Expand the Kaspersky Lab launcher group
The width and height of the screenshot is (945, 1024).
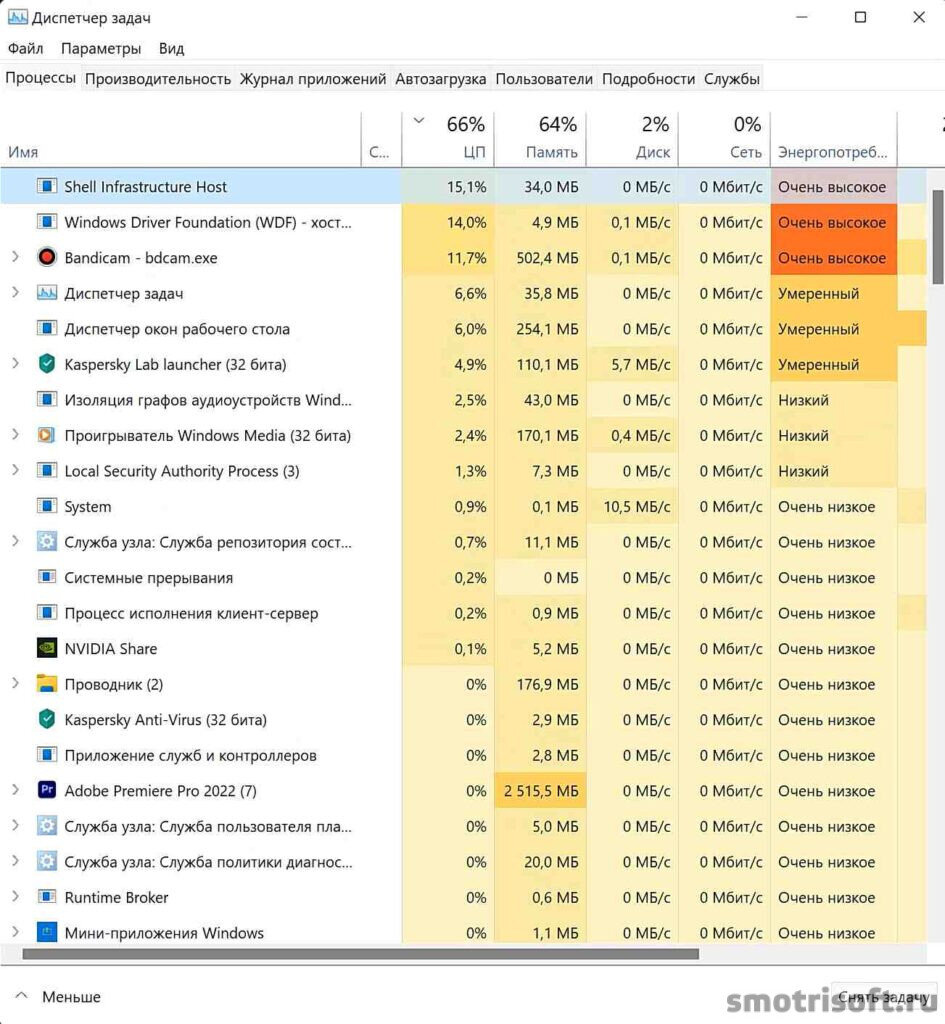click(x=15, y=364)
